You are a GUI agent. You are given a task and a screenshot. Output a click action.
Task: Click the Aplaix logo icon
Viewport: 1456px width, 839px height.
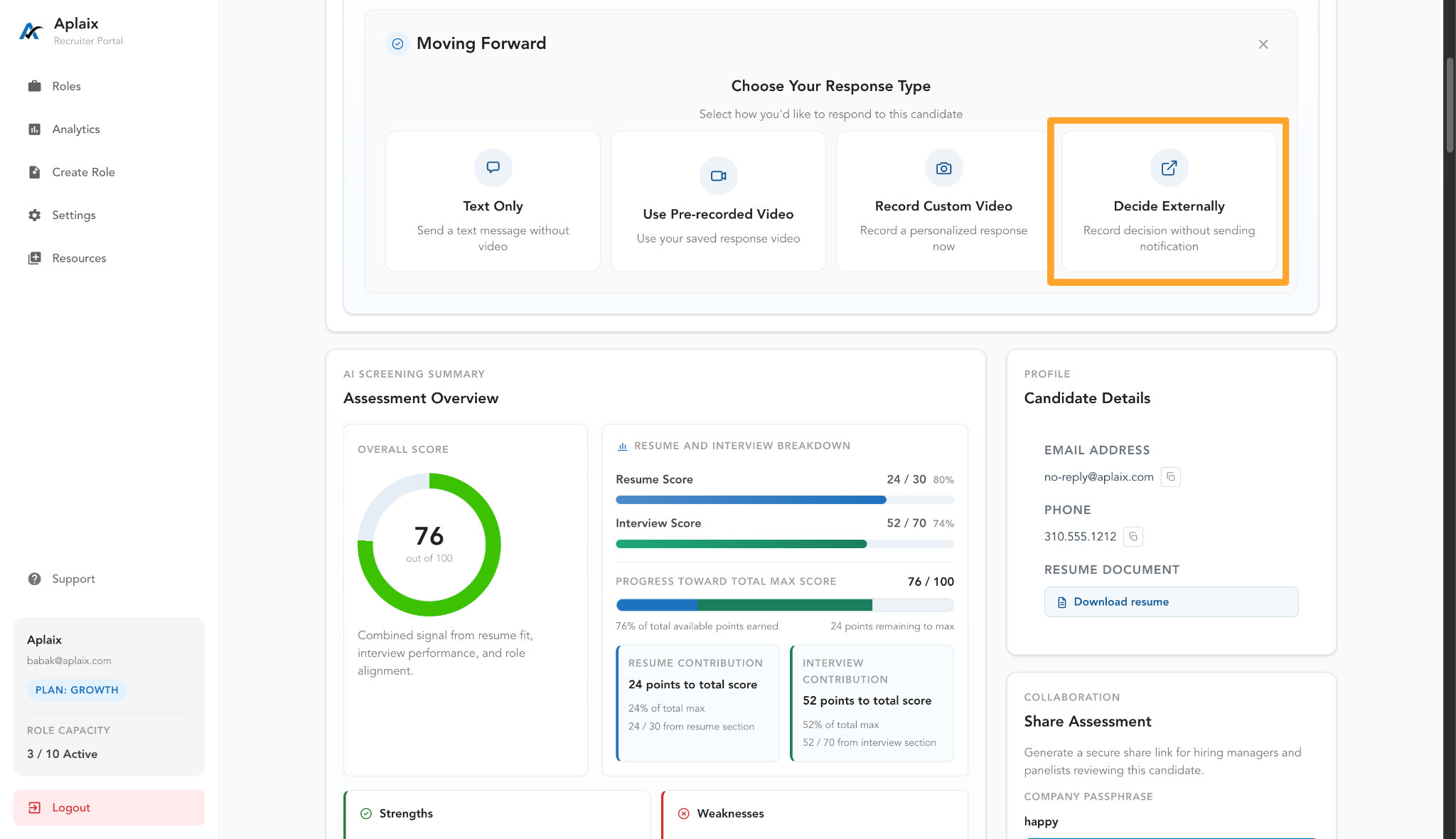pos(31,31)
